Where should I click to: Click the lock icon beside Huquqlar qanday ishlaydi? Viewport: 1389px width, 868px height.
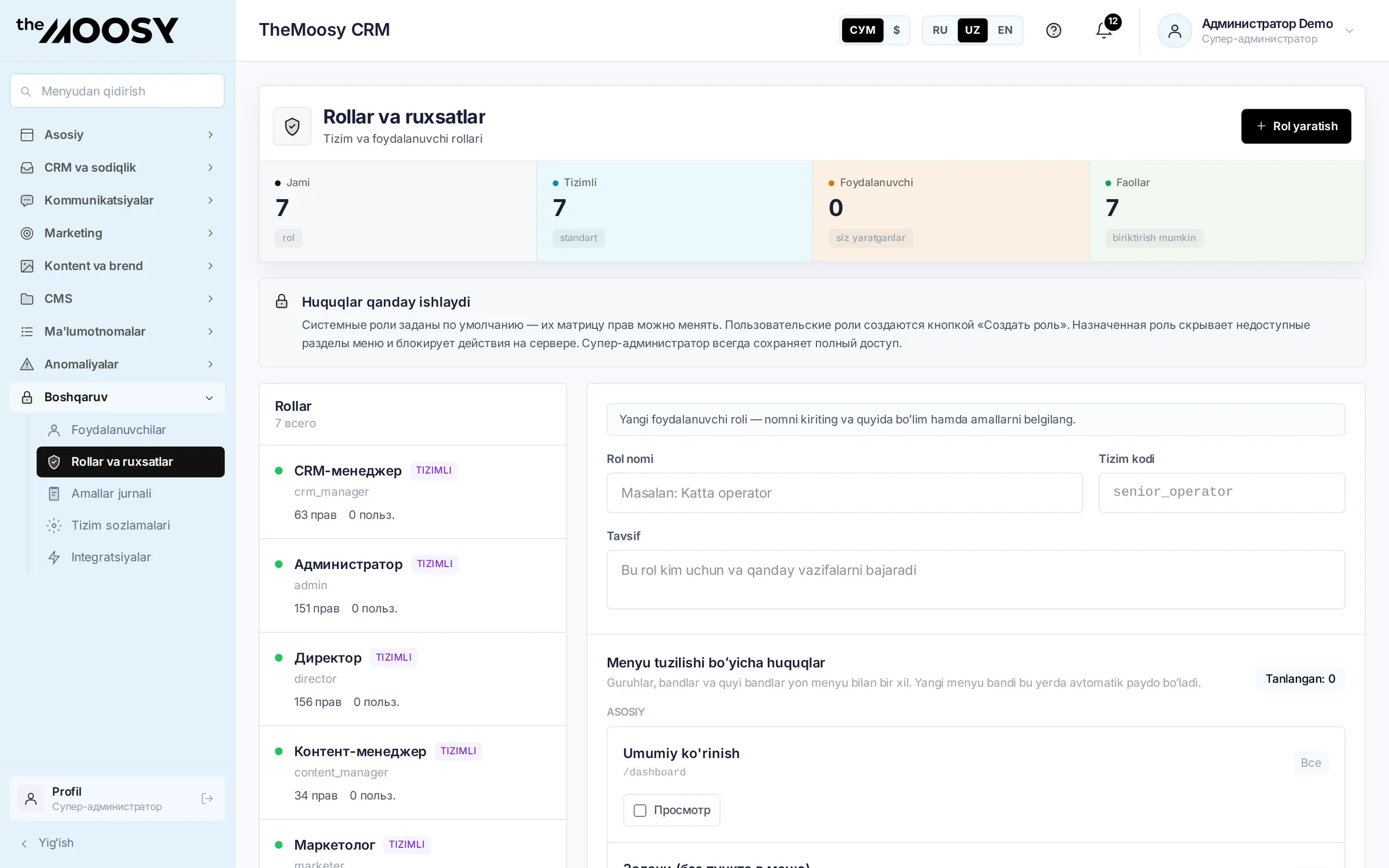point(282,301)
